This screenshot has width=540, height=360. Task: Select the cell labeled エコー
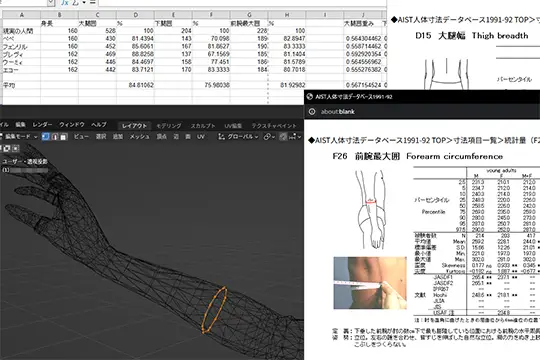pyautogui.click(x=22, y=70)
